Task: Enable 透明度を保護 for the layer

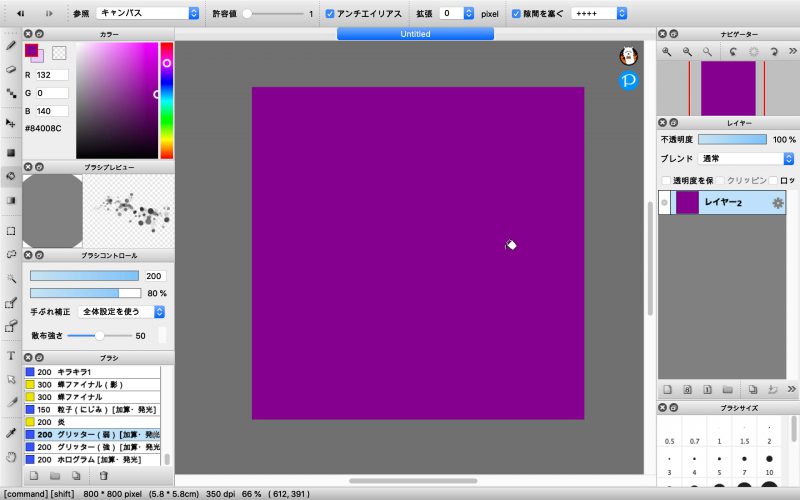Action: 666,180
